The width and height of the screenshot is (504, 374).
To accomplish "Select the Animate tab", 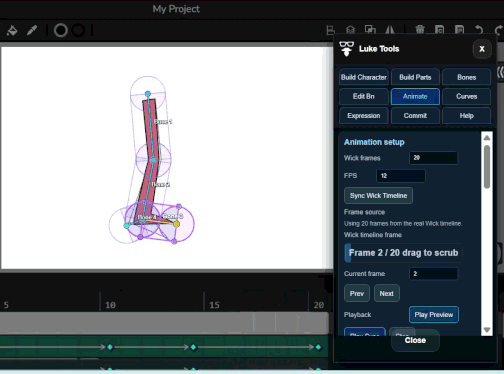I will click(x=415, y=97).
